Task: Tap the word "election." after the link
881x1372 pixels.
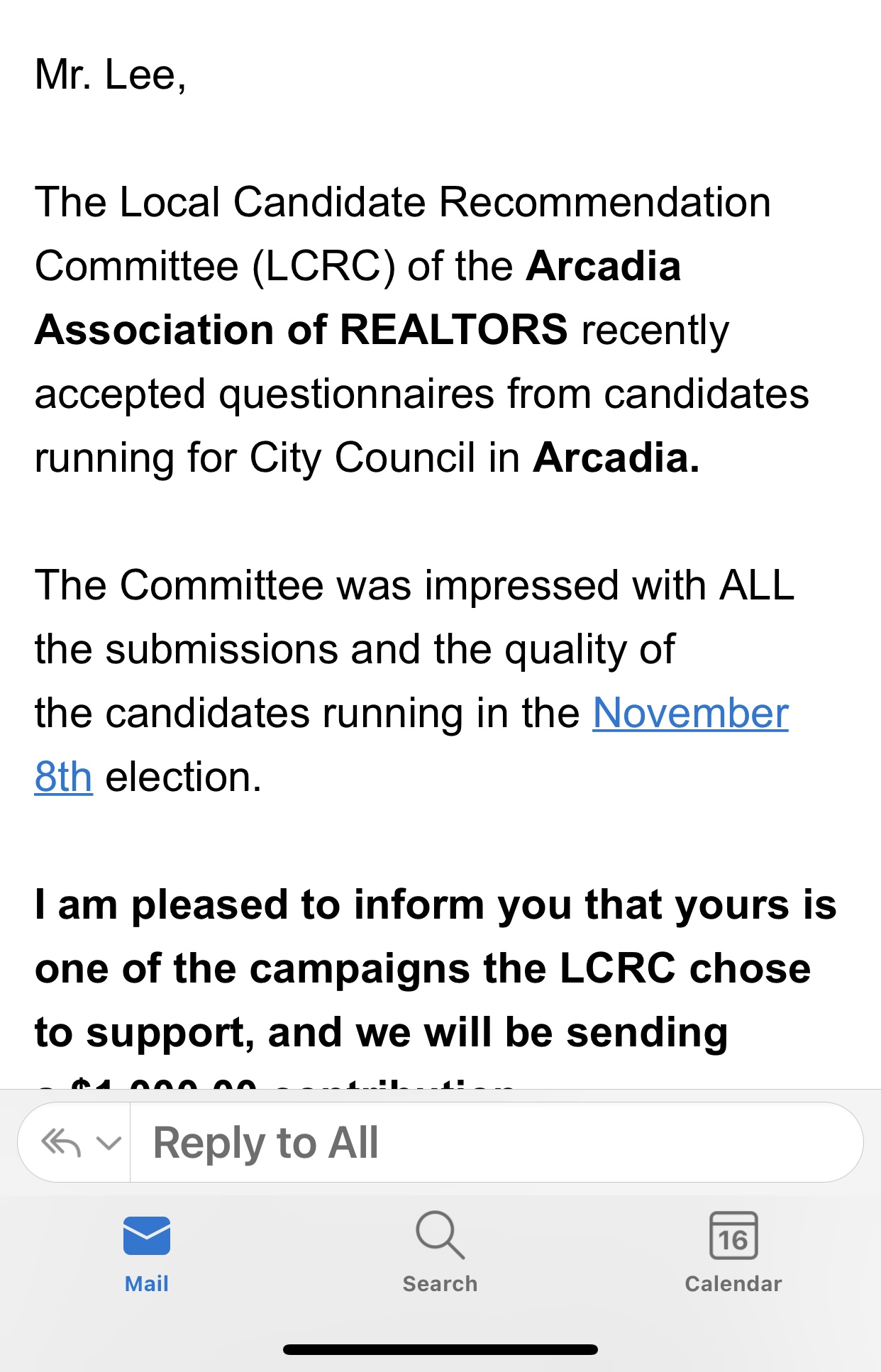Action: click(x=184, y=777)
